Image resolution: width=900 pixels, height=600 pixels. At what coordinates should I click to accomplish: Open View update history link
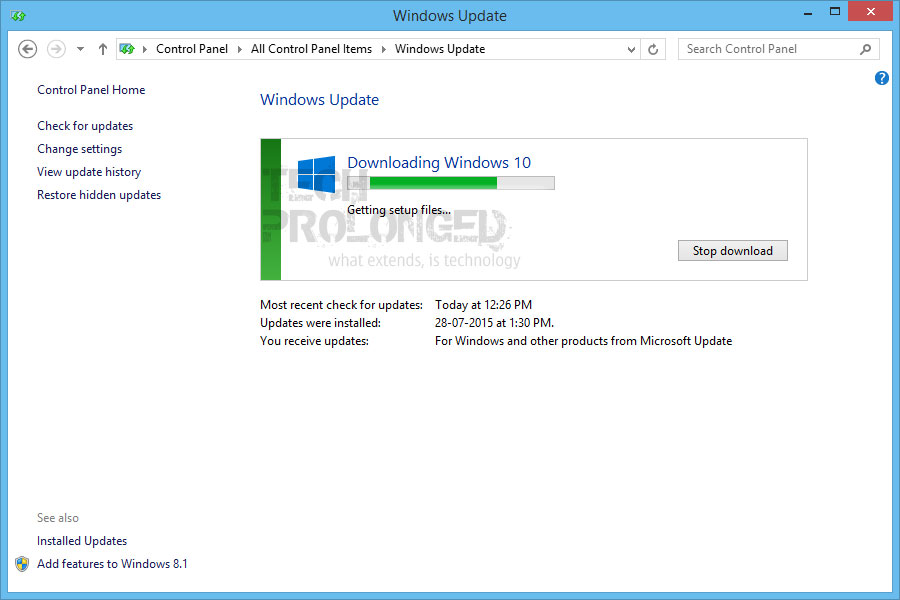click(x=89, y=172)
